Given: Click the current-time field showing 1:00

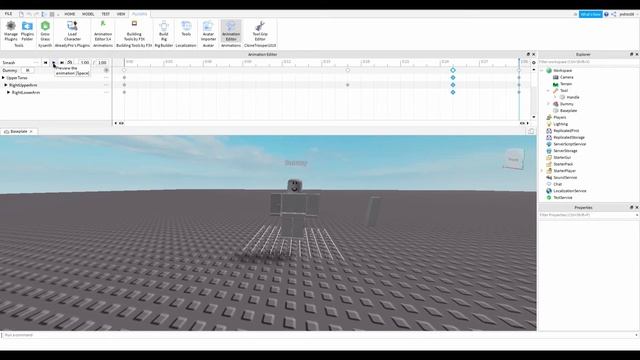Looking at the screenshot, I should tap(84, 62).
